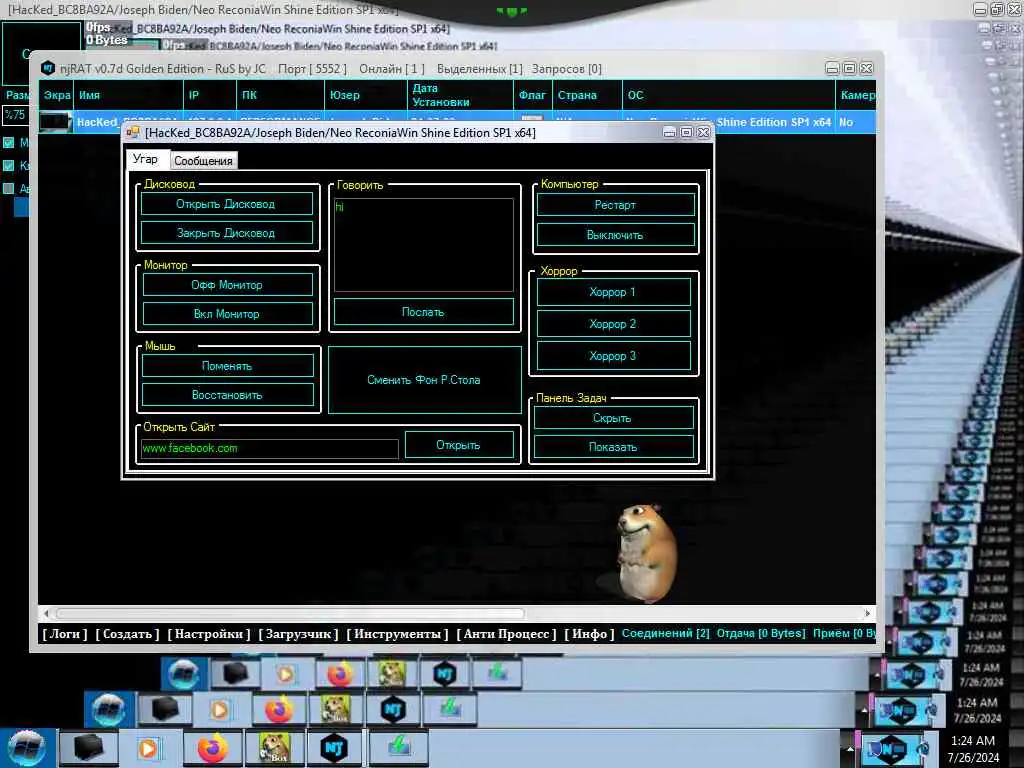The image size is (1024, 768).
Task: Click the Рестарт computer button
Action: click(615, 204)
